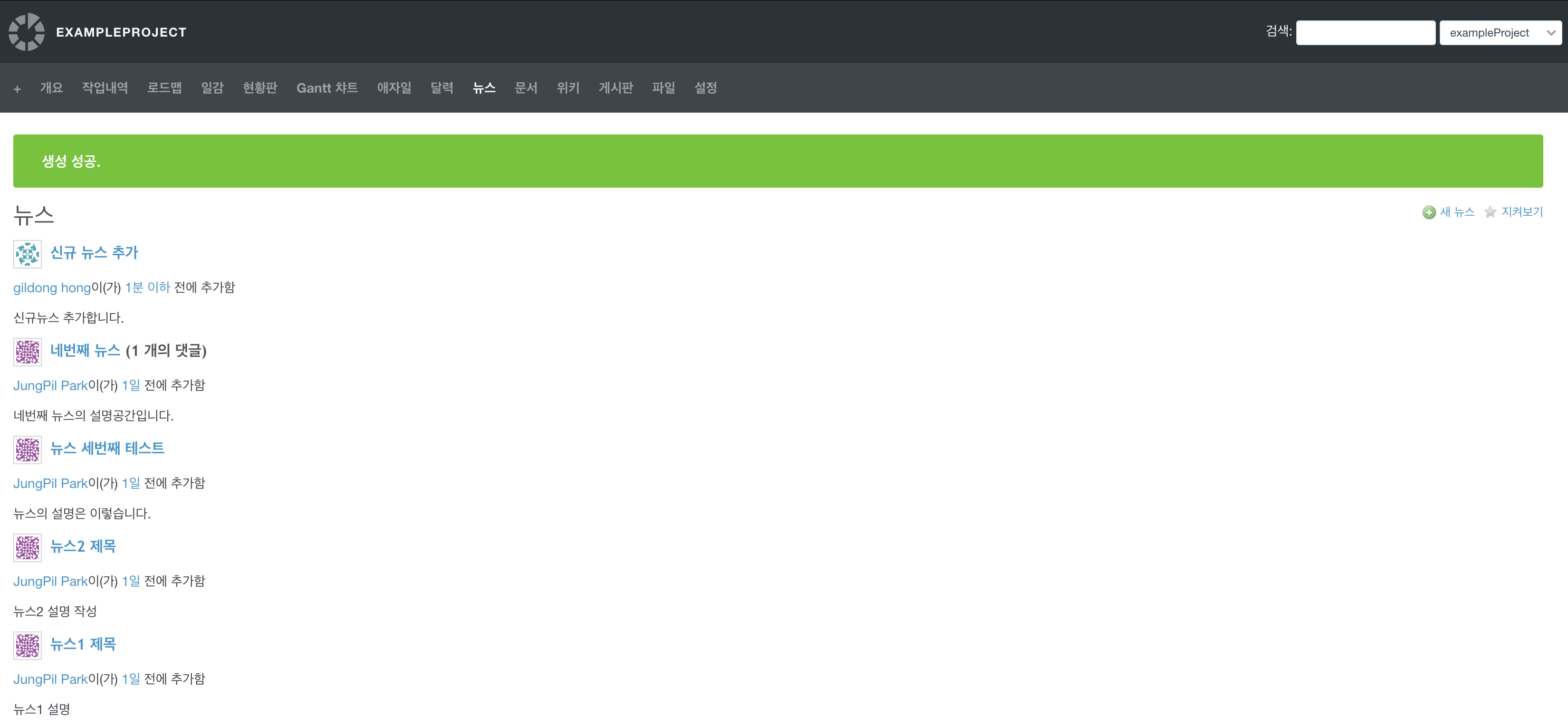
Task: Click the avatar beside 뉴스1 제목
Action: (x=28, y=645)
